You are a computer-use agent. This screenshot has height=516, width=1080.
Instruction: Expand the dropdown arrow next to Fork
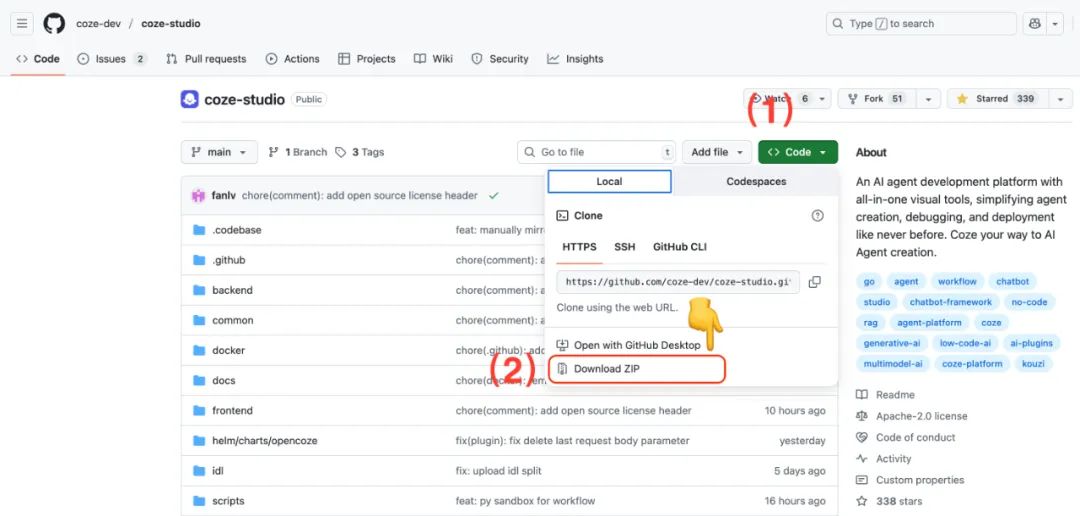(x=928, y=99)
